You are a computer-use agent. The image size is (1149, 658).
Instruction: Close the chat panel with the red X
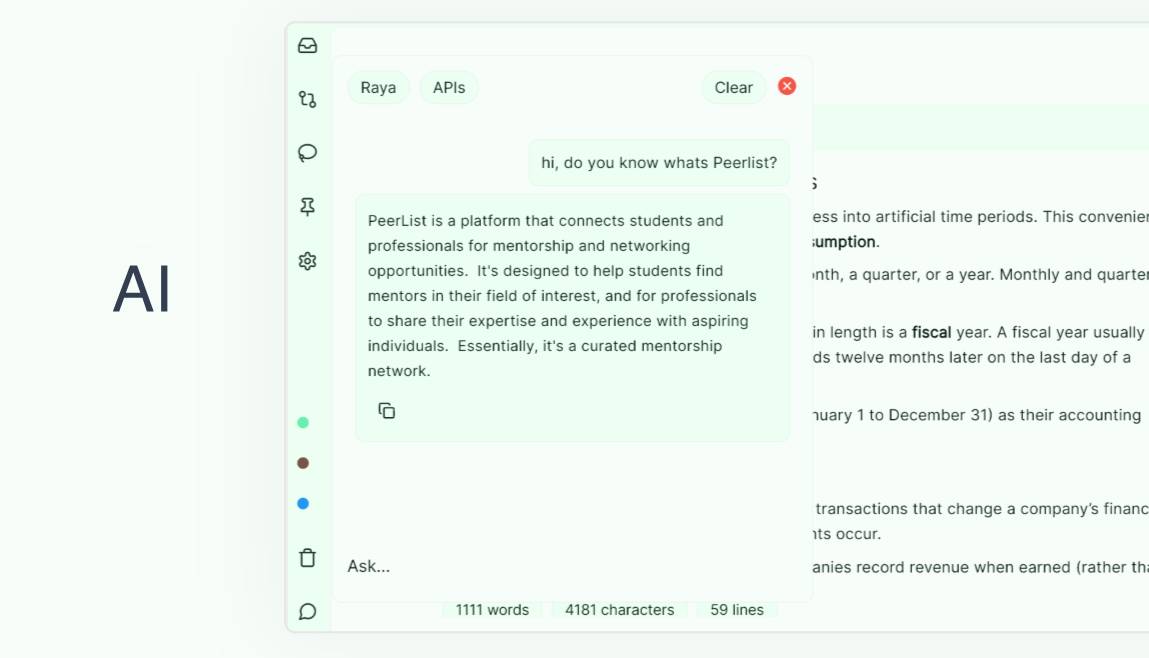click(787, 86)
